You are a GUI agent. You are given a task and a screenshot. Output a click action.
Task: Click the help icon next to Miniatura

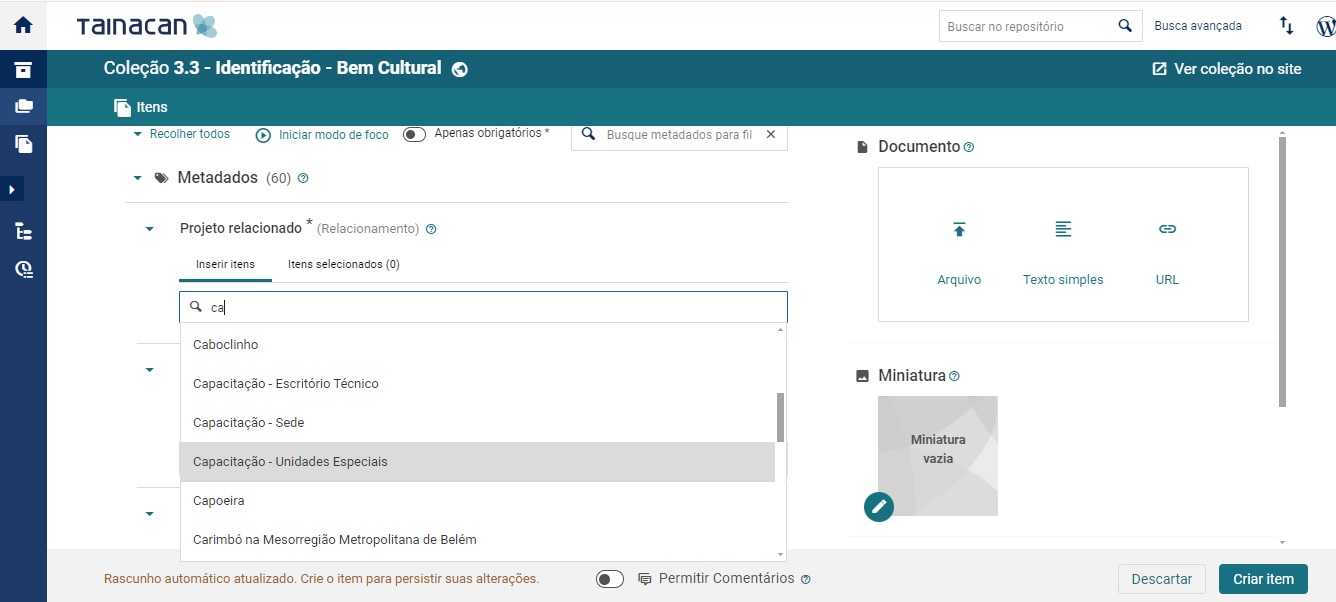click(954, 376)
